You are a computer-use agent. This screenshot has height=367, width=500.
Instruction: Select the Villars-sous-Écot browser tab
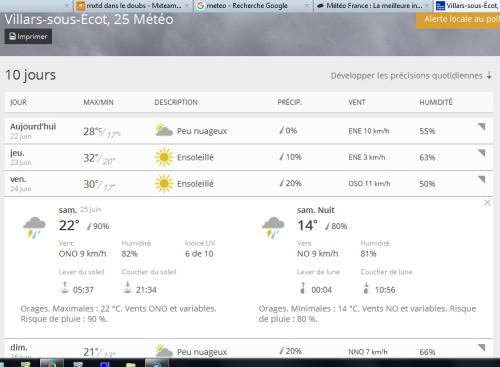(x=467, y=6)
